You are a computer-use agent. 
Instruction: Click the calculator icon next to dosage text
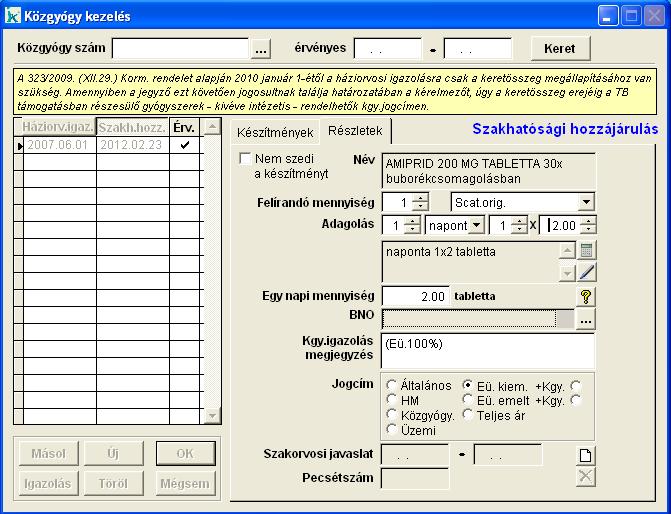(587, 251)
